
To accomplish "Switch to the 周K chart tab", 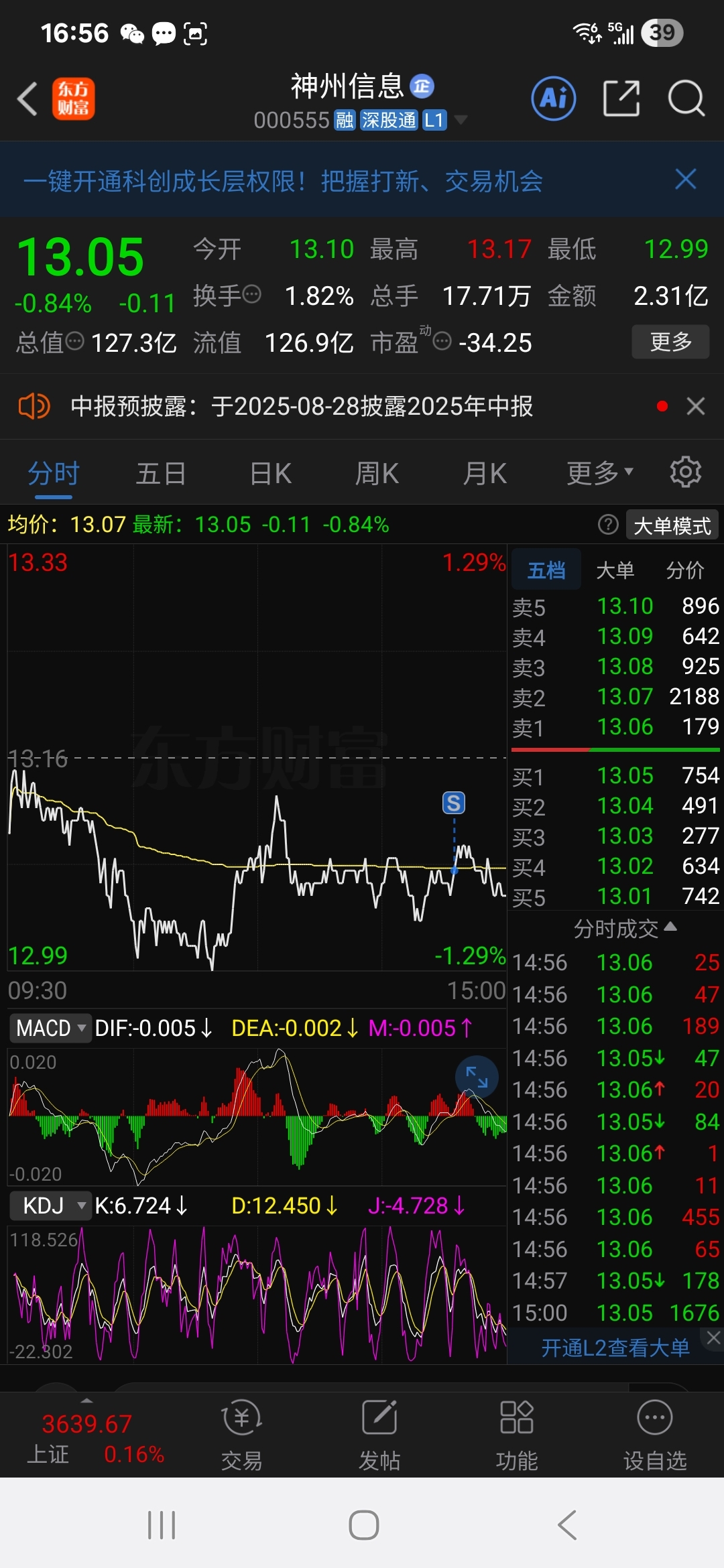I will (x=377, y=474).
